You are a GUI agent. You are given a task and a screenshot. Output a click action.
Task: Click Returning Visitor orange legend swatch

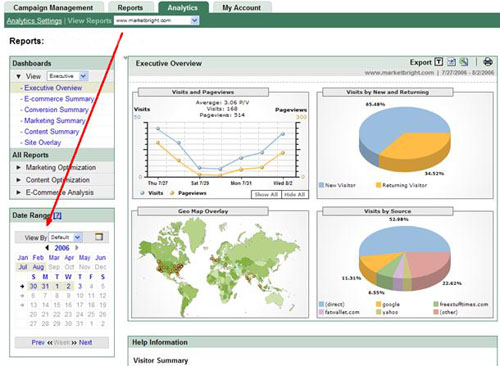point(378,185)
